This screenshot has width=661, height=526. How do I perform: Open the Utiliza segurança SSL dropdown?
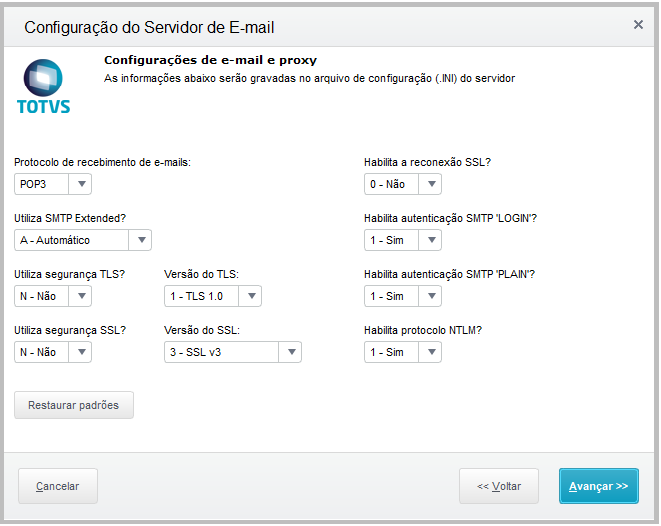[x=54, y=352]
